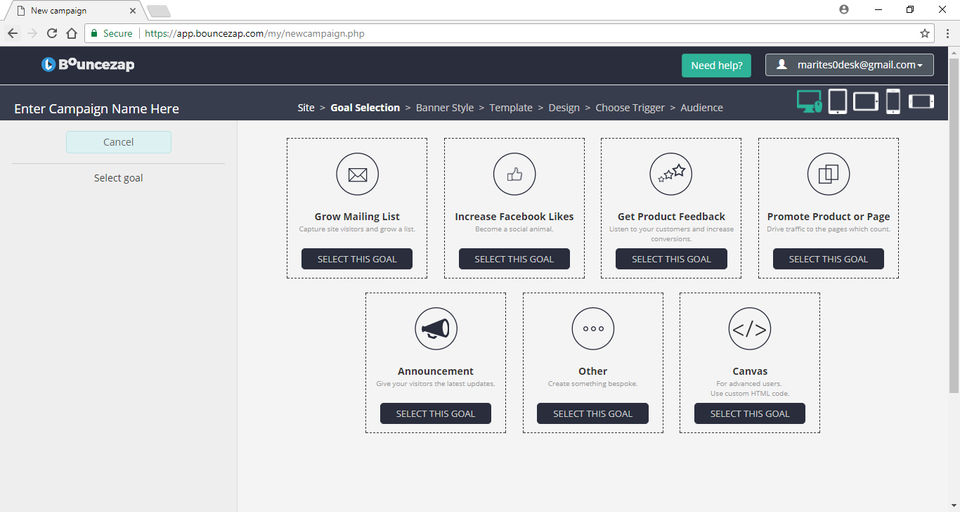Click the Grow Mailing List title
This screenshot has width=960, height=512.
[357, 216]
